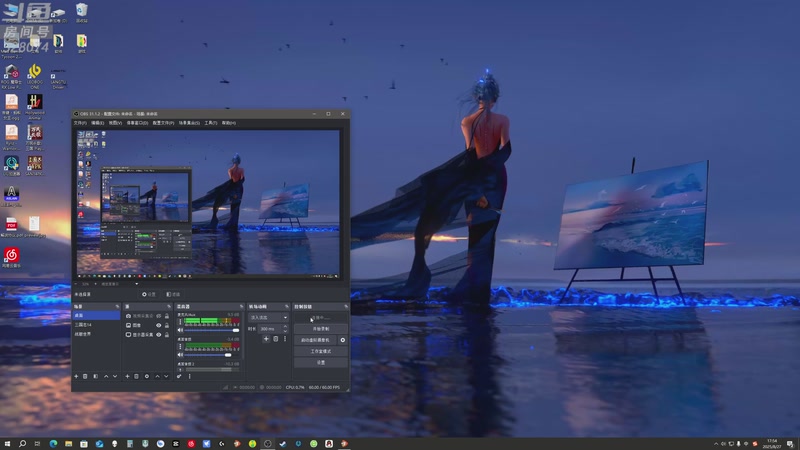800x450 pixels.
Task: Open OBS File menu (文件)
Action: coord(80,123)
